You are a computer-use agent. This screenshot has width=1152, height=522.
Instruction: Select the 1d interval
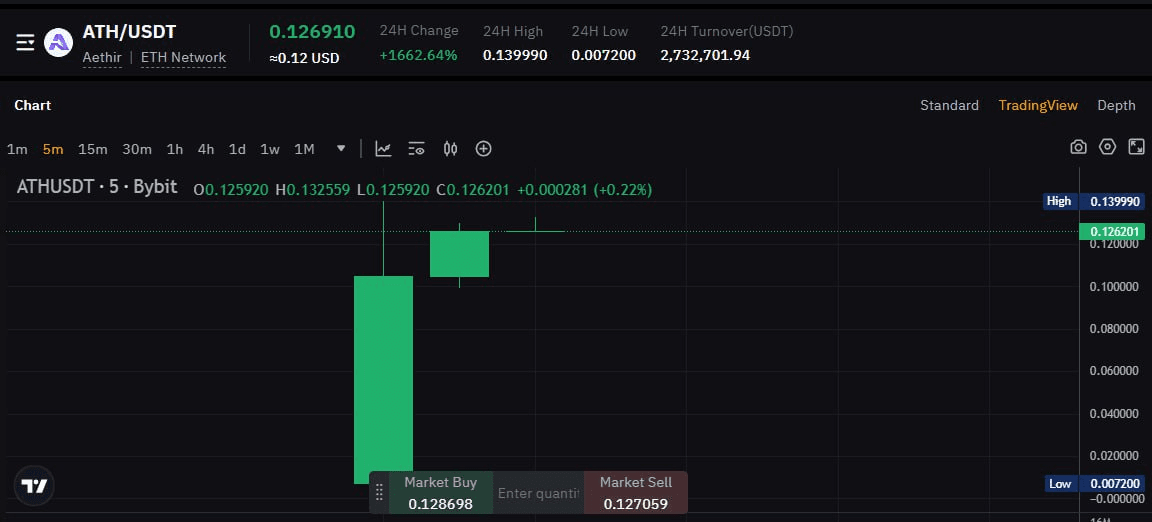237,149
